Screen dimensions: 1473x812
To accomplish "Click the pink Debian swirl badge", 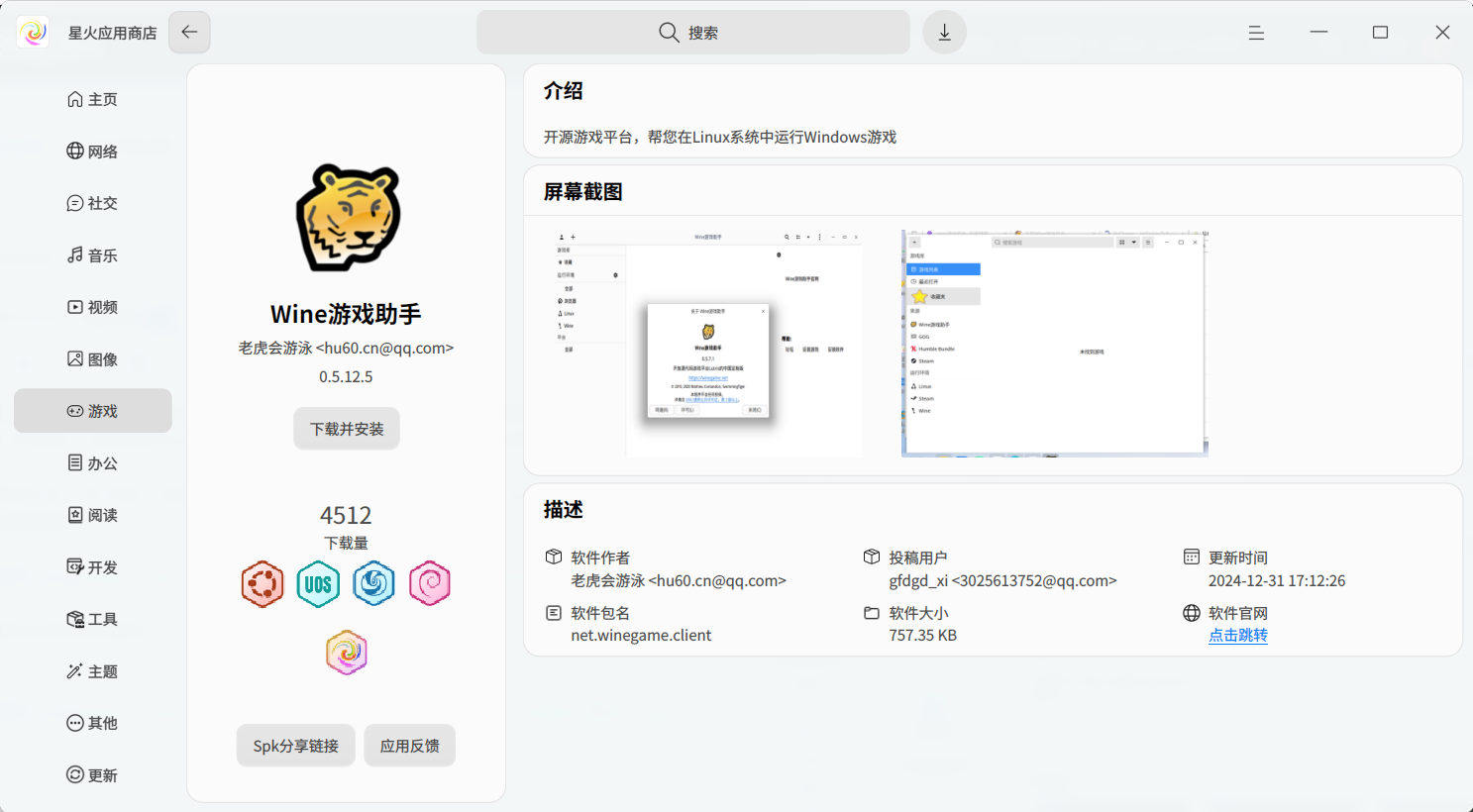I will point(430,584).
